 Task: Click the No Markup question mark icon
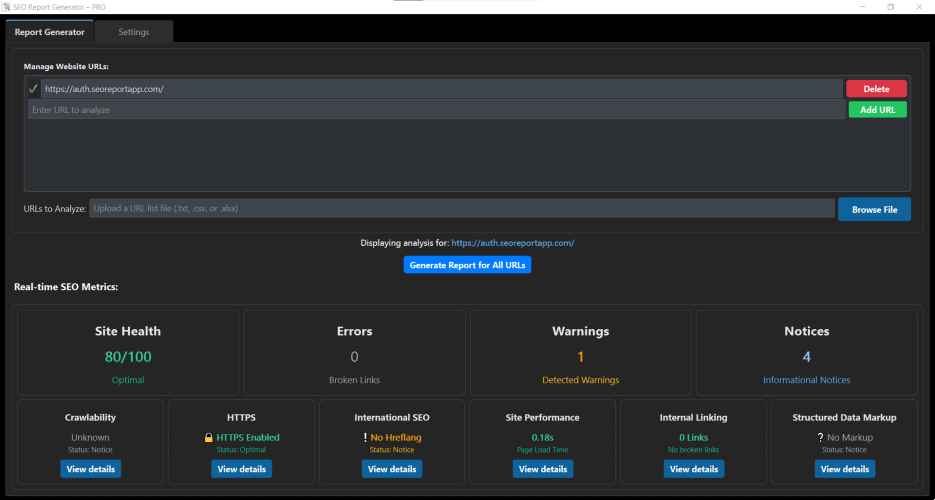821,437
